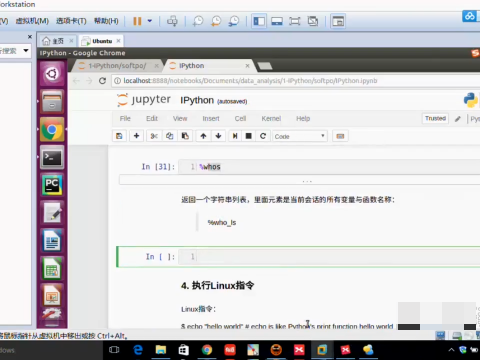Viewport: 480px width, 360px height.
Task: Expand the collapsed %whos output
Action: [x=307, y=181]
